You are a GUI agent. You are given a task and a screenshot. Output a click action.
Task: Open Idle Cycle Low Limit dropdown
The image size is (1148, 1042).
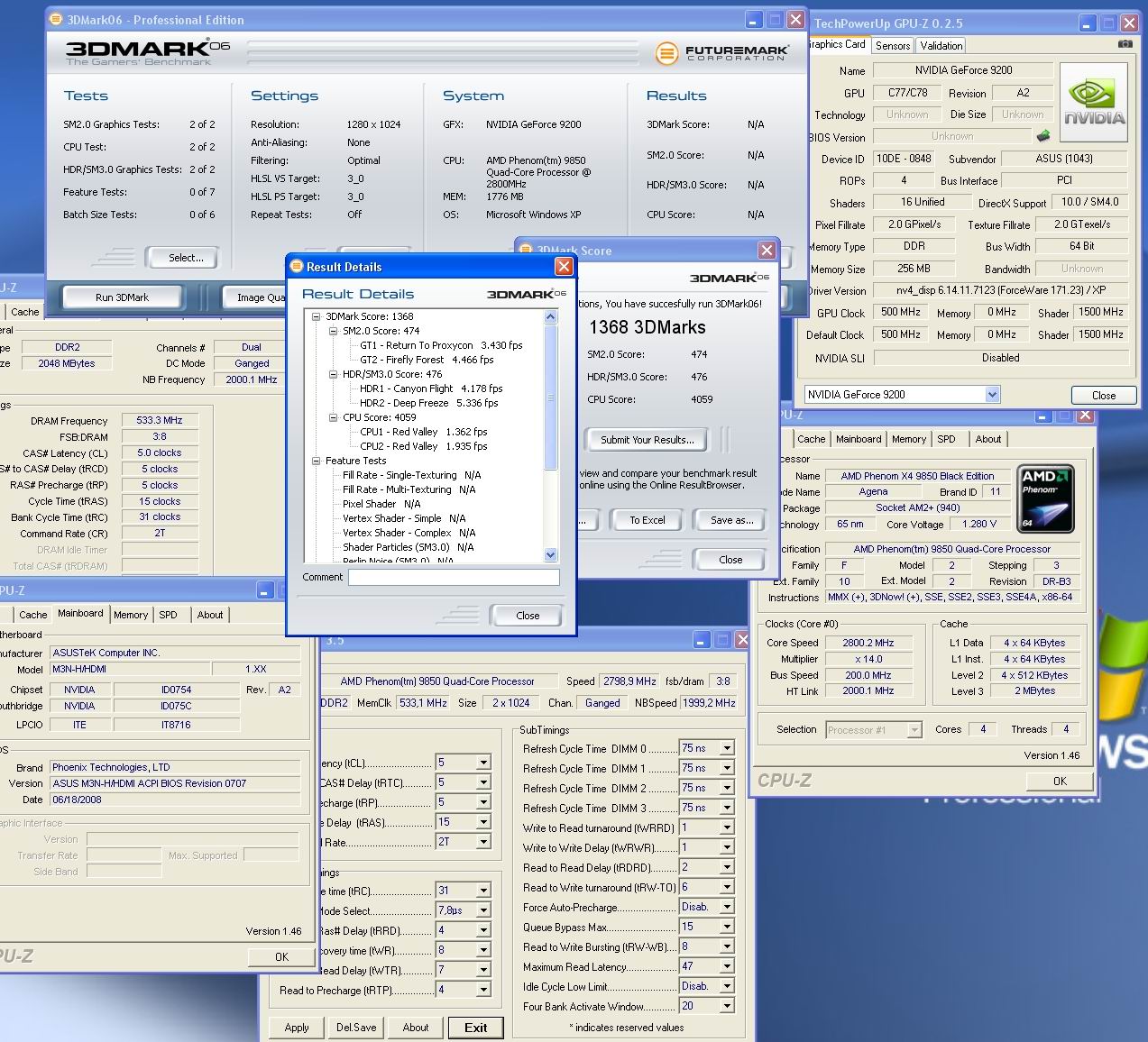click(727, 986)
